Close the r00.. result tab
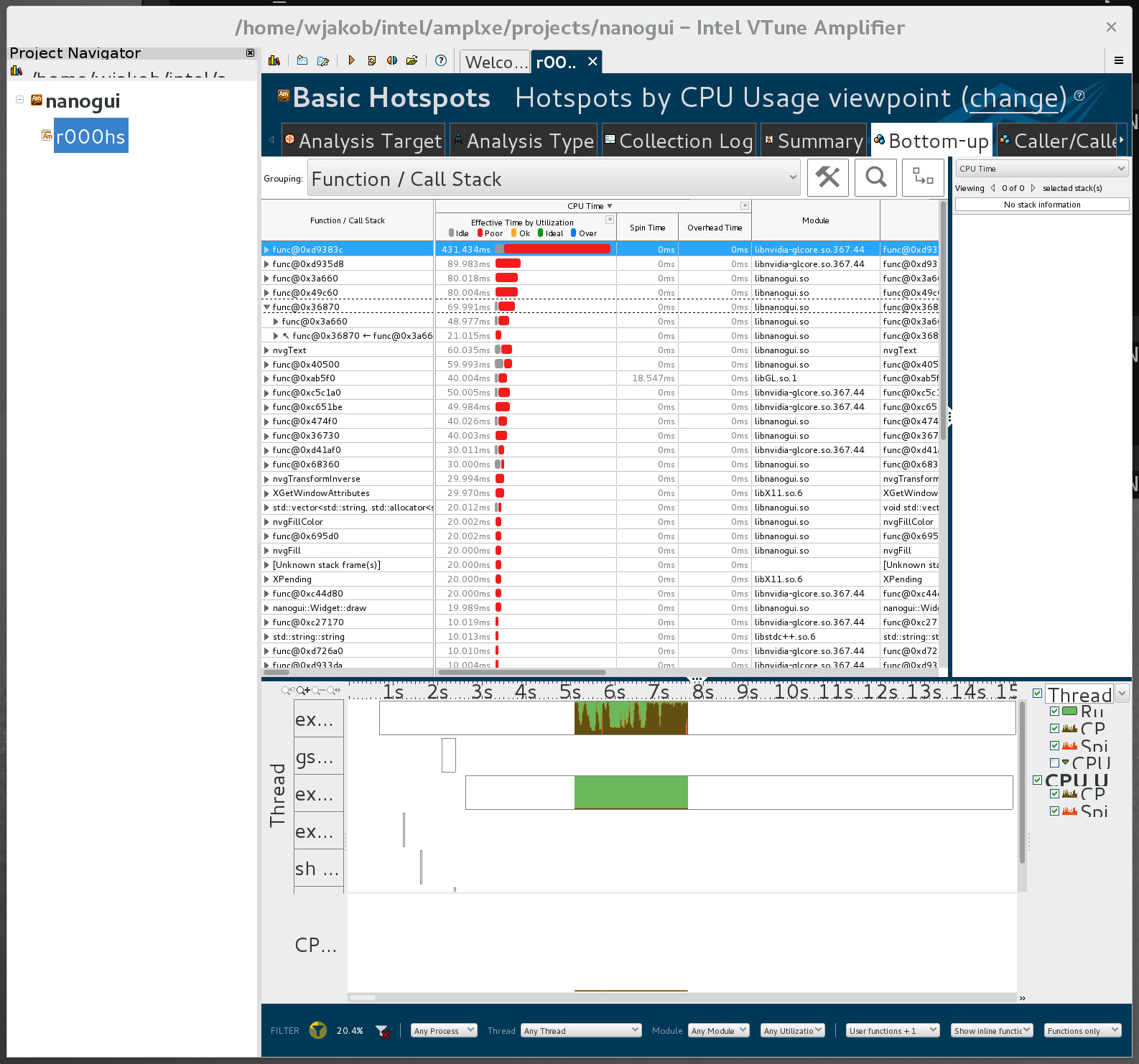 click(592, 62)
